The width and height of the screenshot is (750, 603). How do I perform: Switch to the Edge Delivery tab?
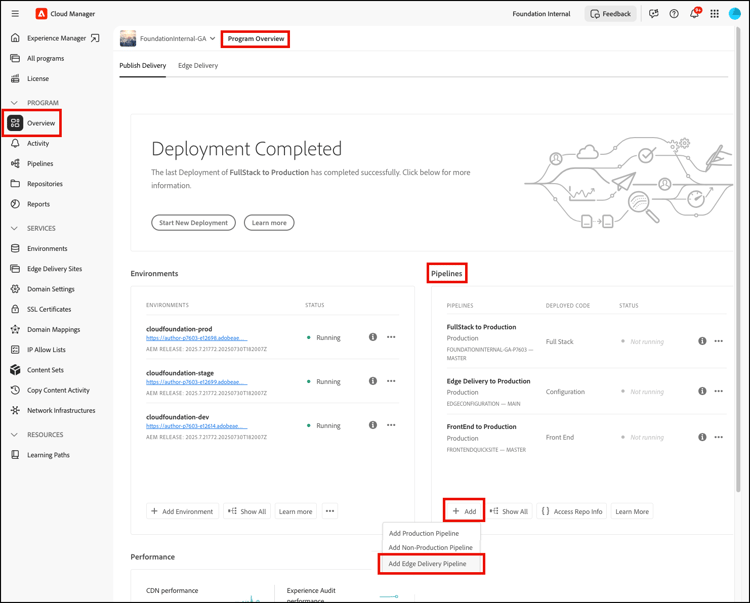[x=198, y=66]
